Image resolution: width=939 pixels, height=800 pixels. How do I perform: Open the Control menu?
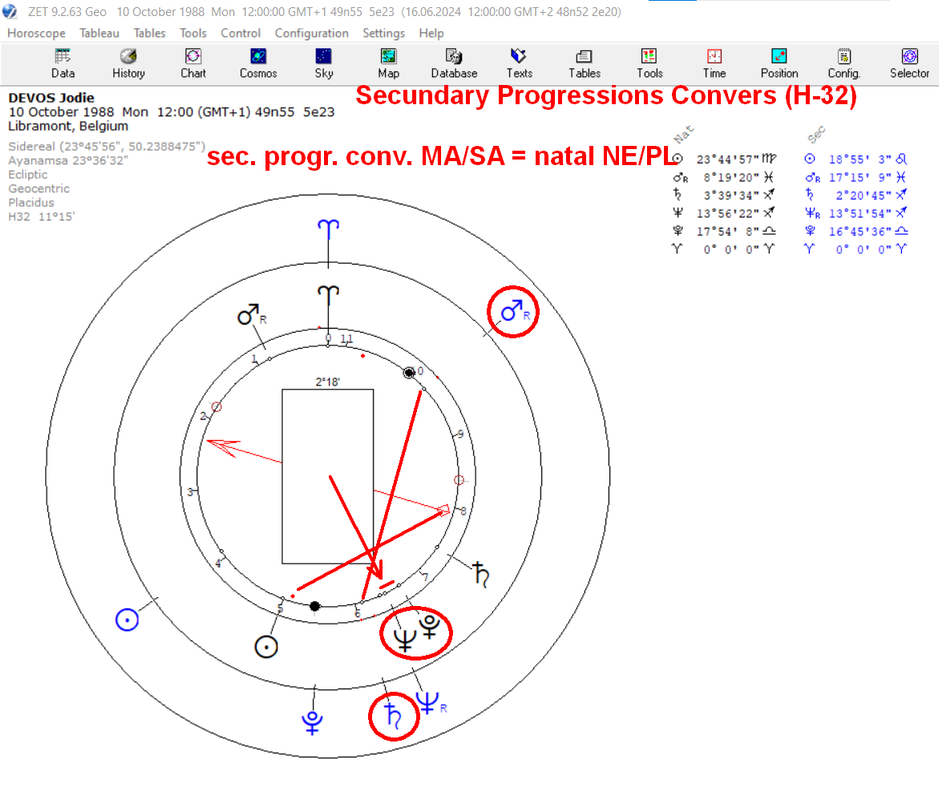(x=240, y=33)
